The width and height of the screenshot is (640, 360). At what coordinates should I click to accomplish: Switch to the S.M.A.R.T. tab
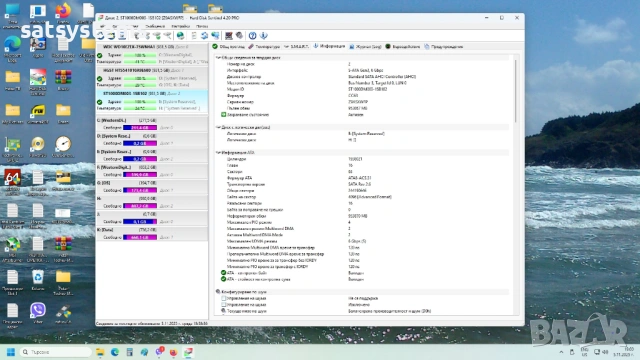[297, 47]
